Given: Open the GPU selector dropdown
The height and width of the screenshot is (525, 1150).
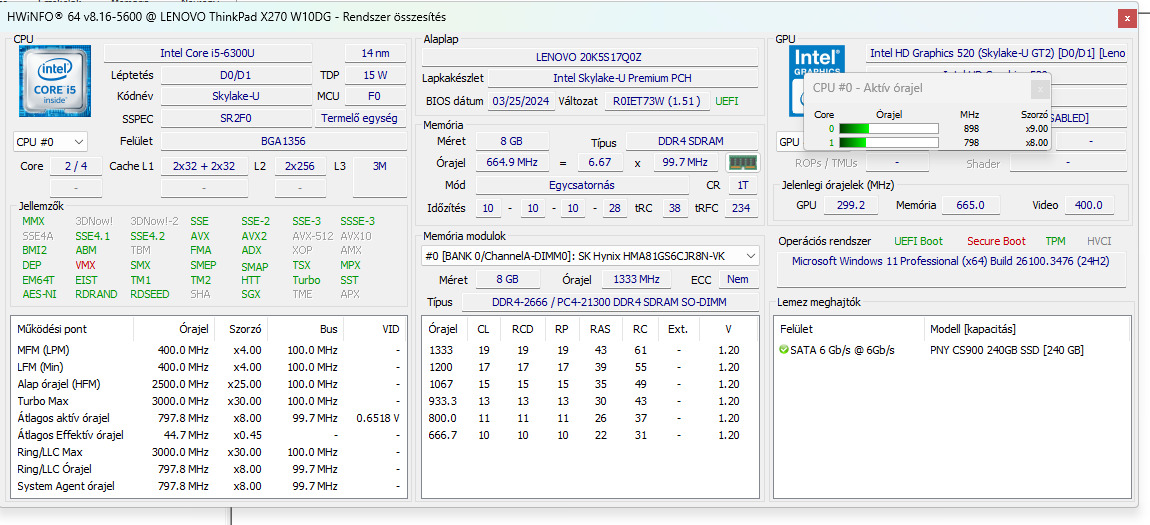Looking at the screenshot, I should click(x=790, y=142).
